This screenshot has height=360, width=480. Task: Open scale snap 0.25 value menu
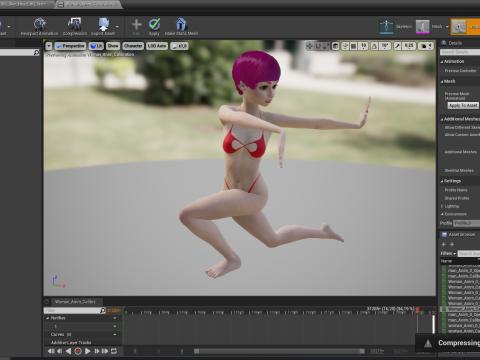pyautogui.click(x=409, y=46)
